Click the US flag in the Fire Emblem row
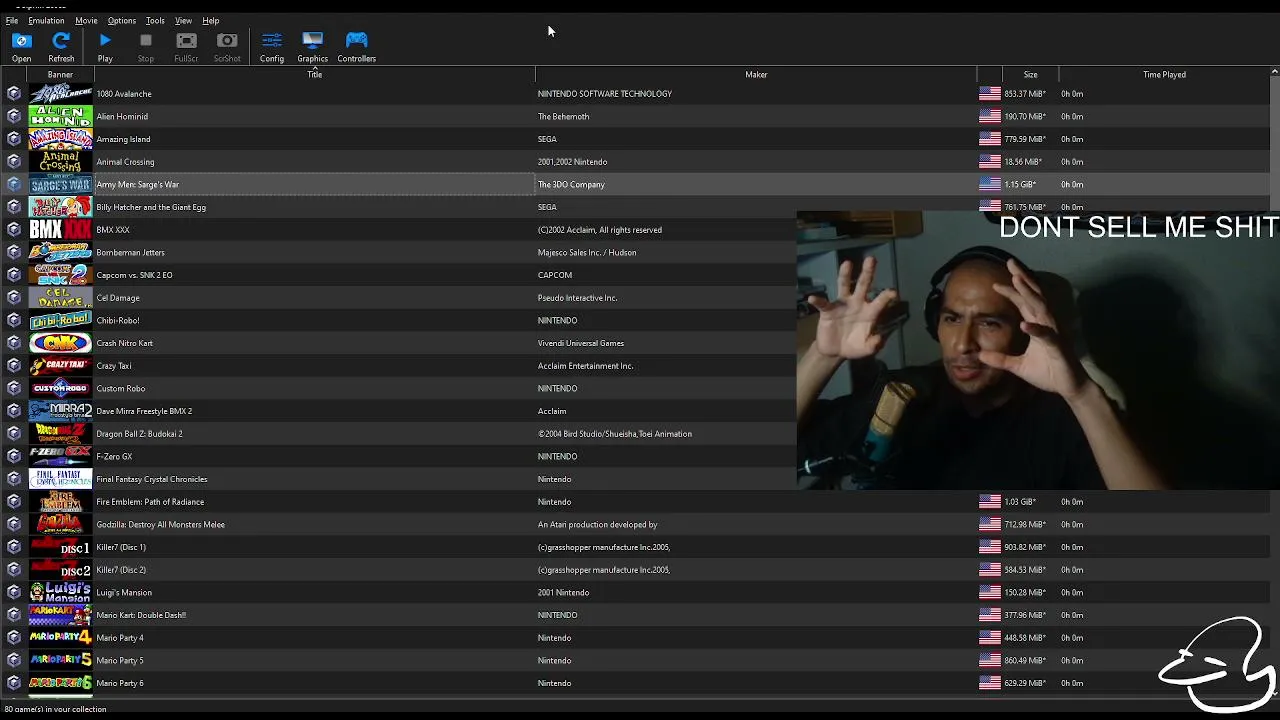Screen dimensions: 1280x720 coord(990,502)
